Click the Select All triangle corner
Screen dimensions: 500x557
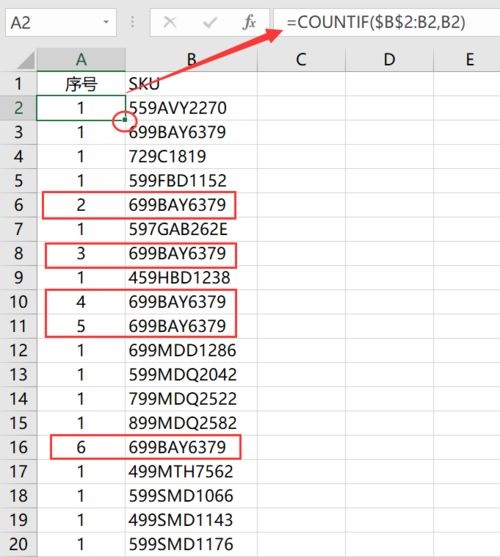[26, 60]
